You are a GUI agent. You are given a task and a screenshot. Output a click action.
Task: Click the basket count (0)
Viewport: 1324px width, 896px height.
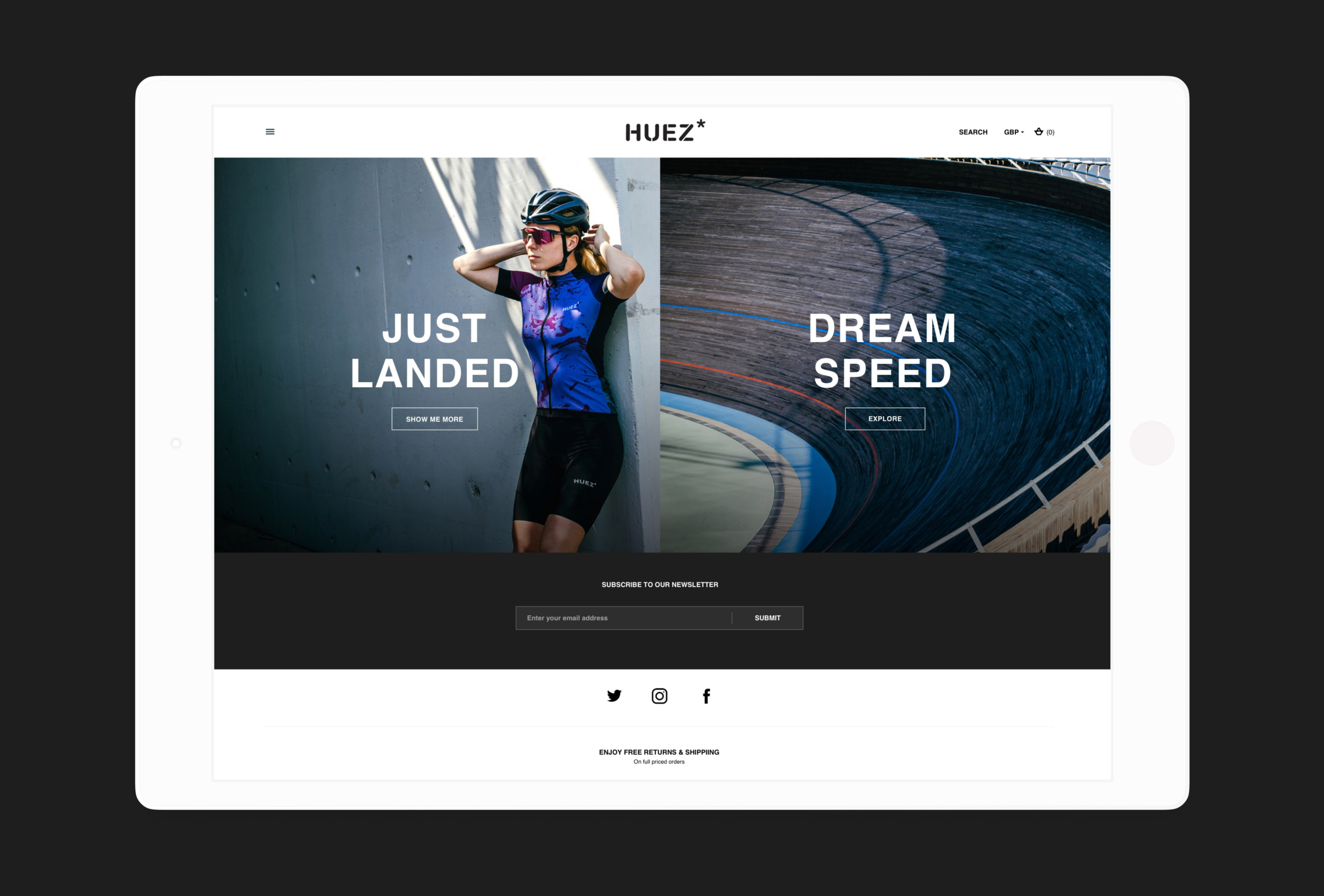(x=1050, y=132)
